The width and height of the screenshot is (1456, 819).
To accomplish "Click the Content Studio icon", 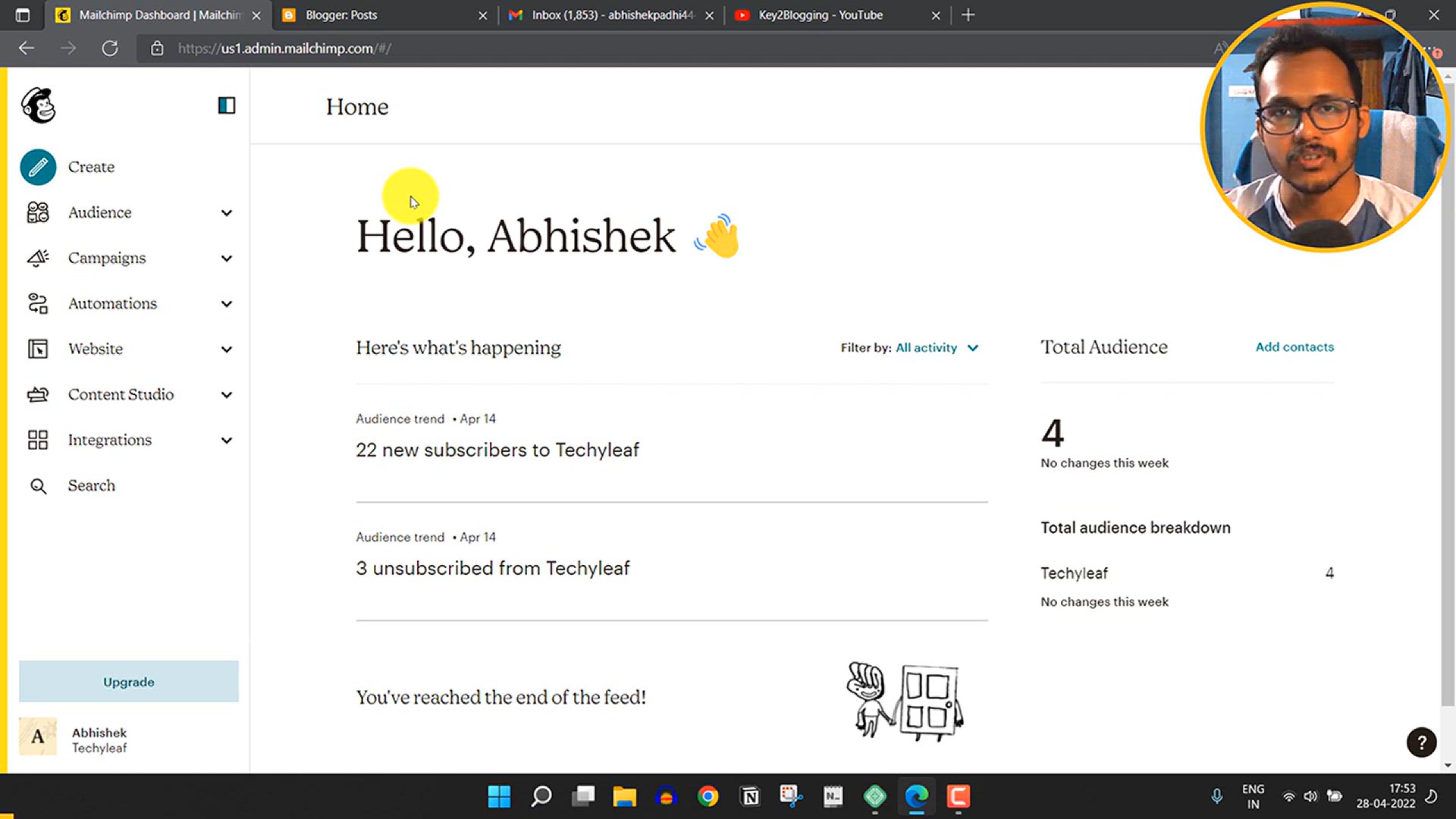I will point(38,394).
